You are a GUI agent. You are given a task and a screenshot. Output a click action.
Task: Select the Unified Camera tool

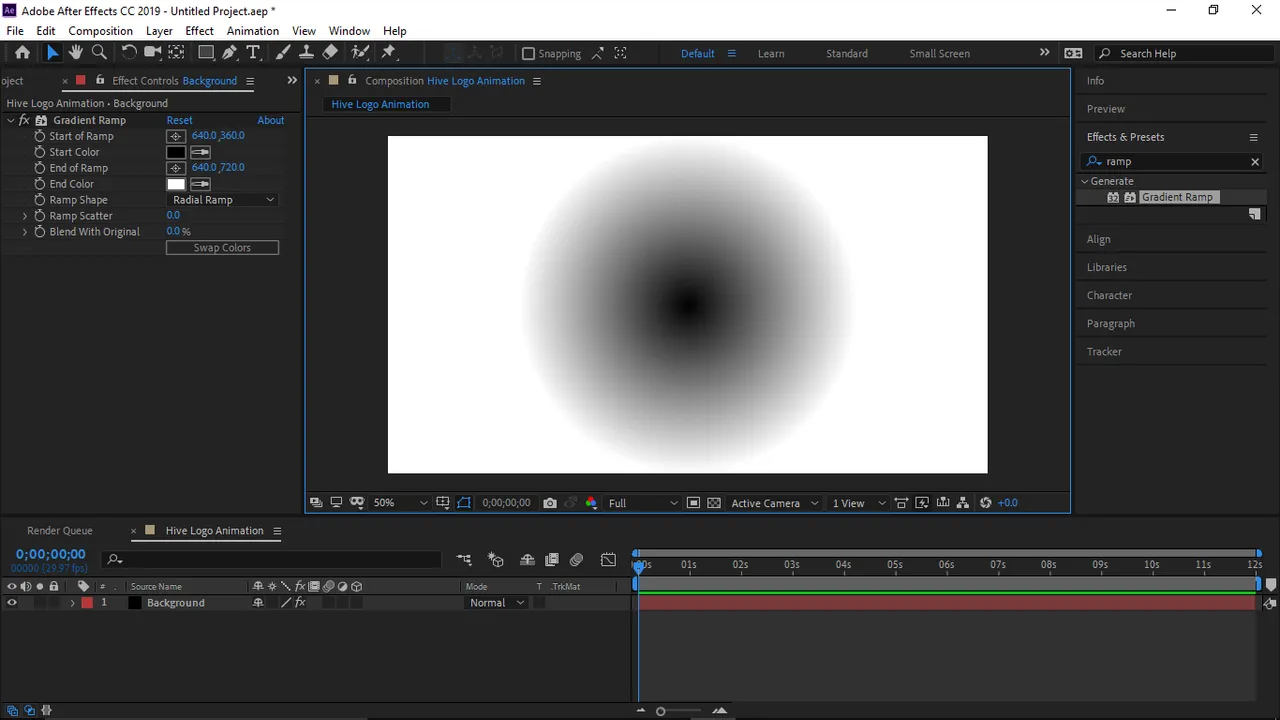[152, 53]
